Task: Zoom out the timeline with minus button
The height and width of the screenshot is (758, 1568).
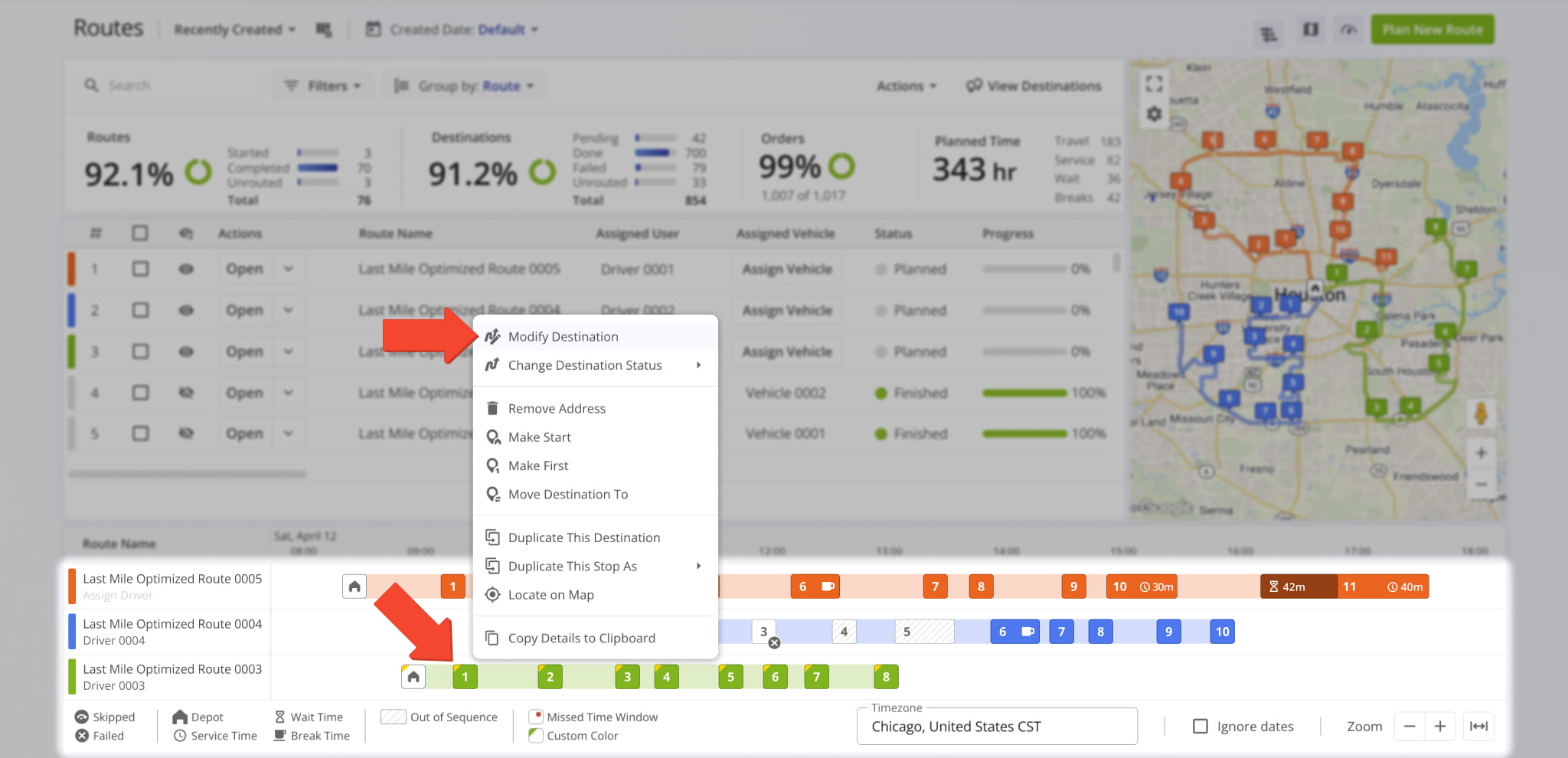Action: coord(1410,727)
